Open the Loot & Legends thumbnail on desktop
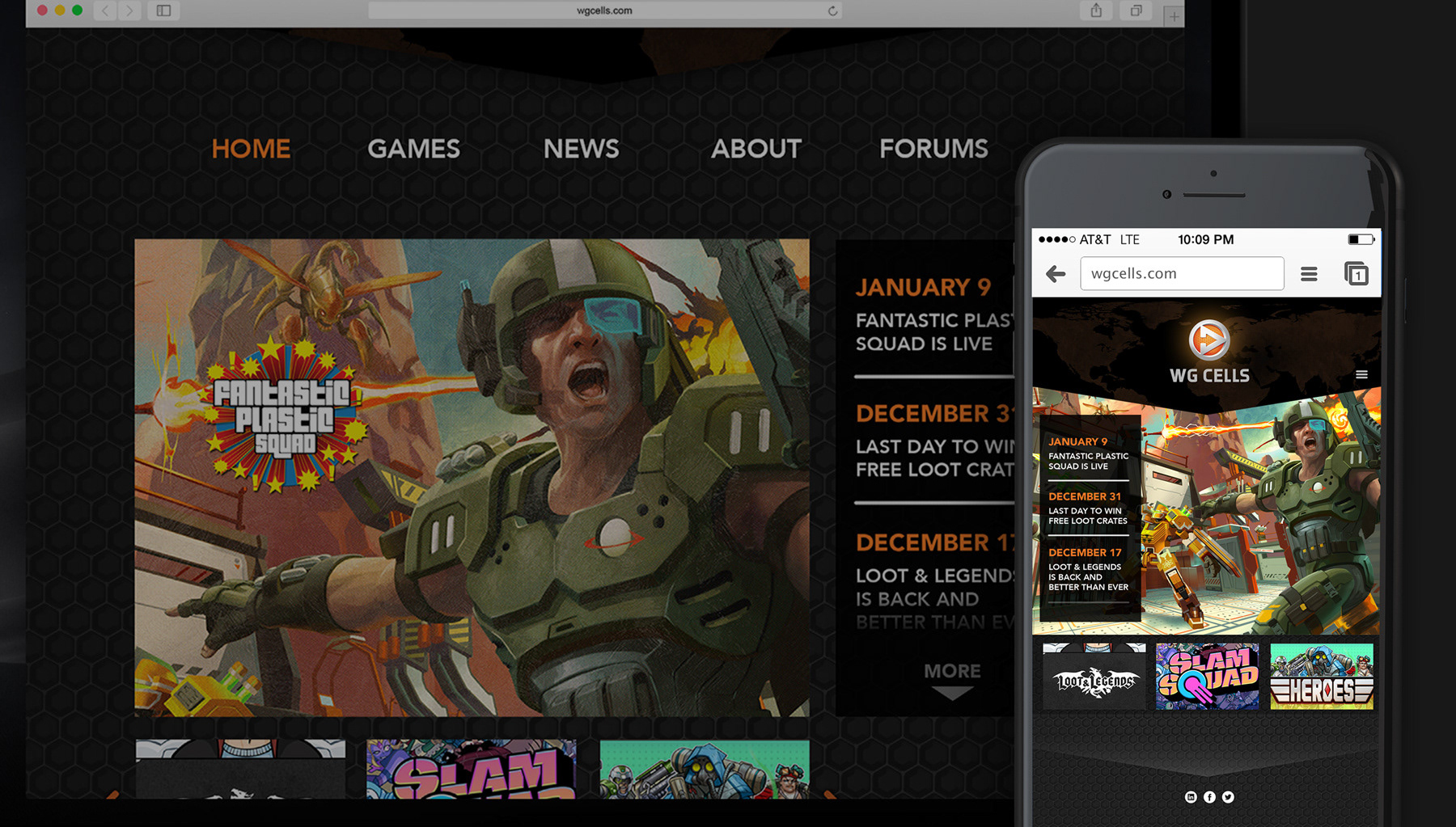The height and width of the screenshot is (827, 1456). click(x=240, y=769)
